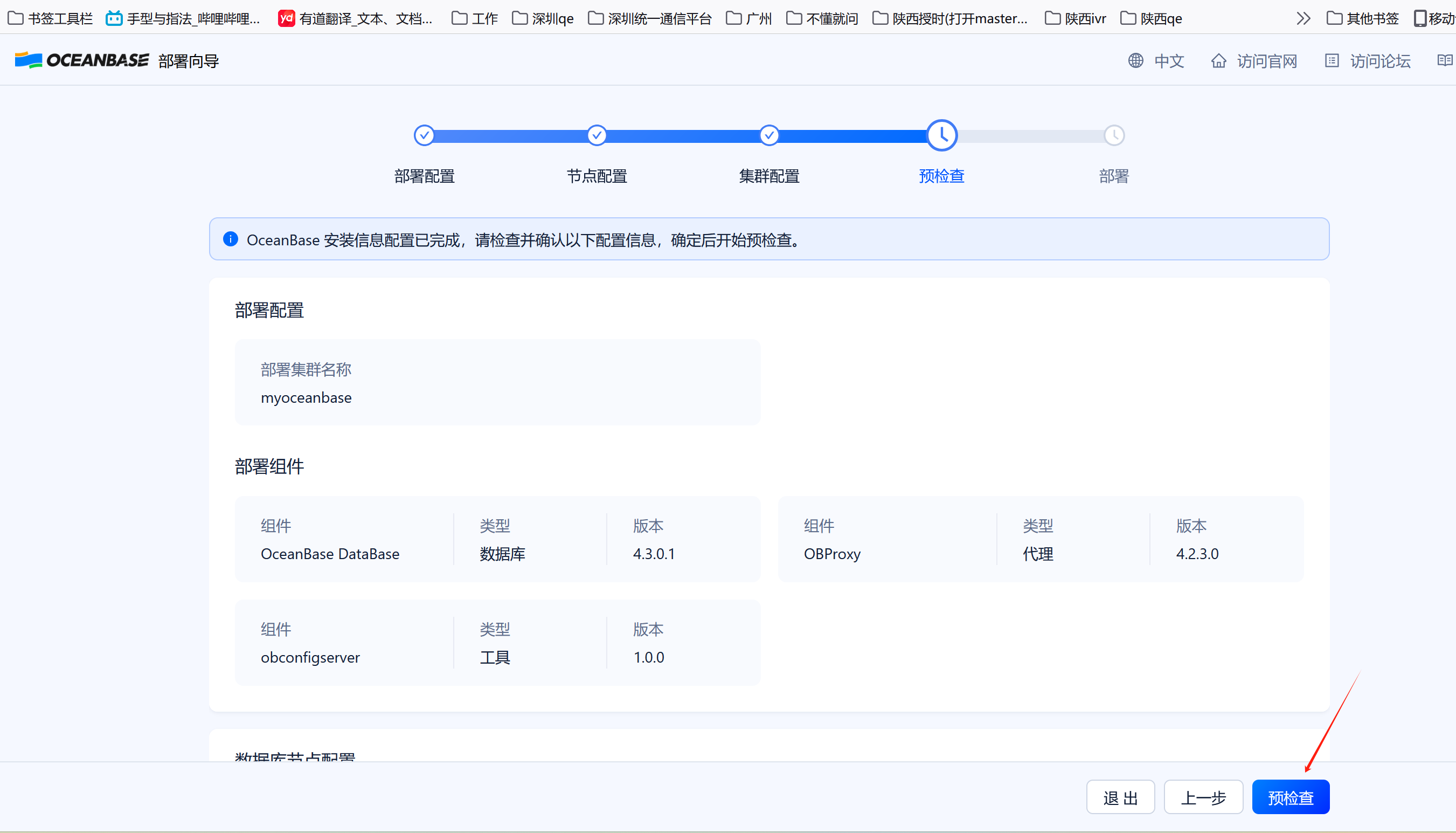Select the 预检查 step label
The height and width of the screenshot is (833, 1456).
click(x=941, y=176)
